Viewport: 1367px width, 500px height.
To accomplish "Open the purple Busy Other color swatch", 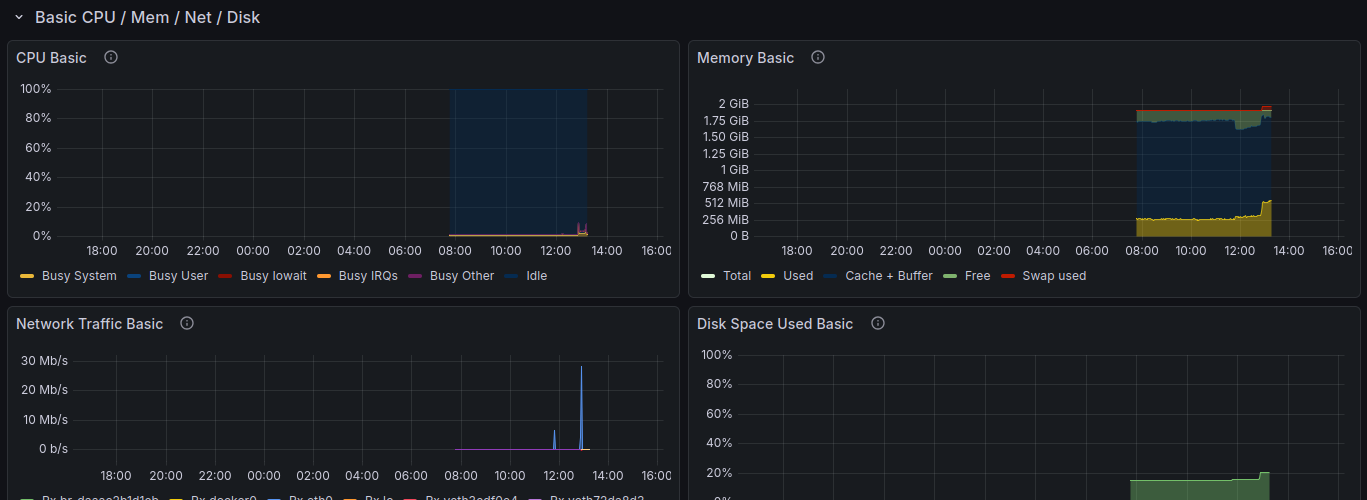I will (x=415, y=276).
